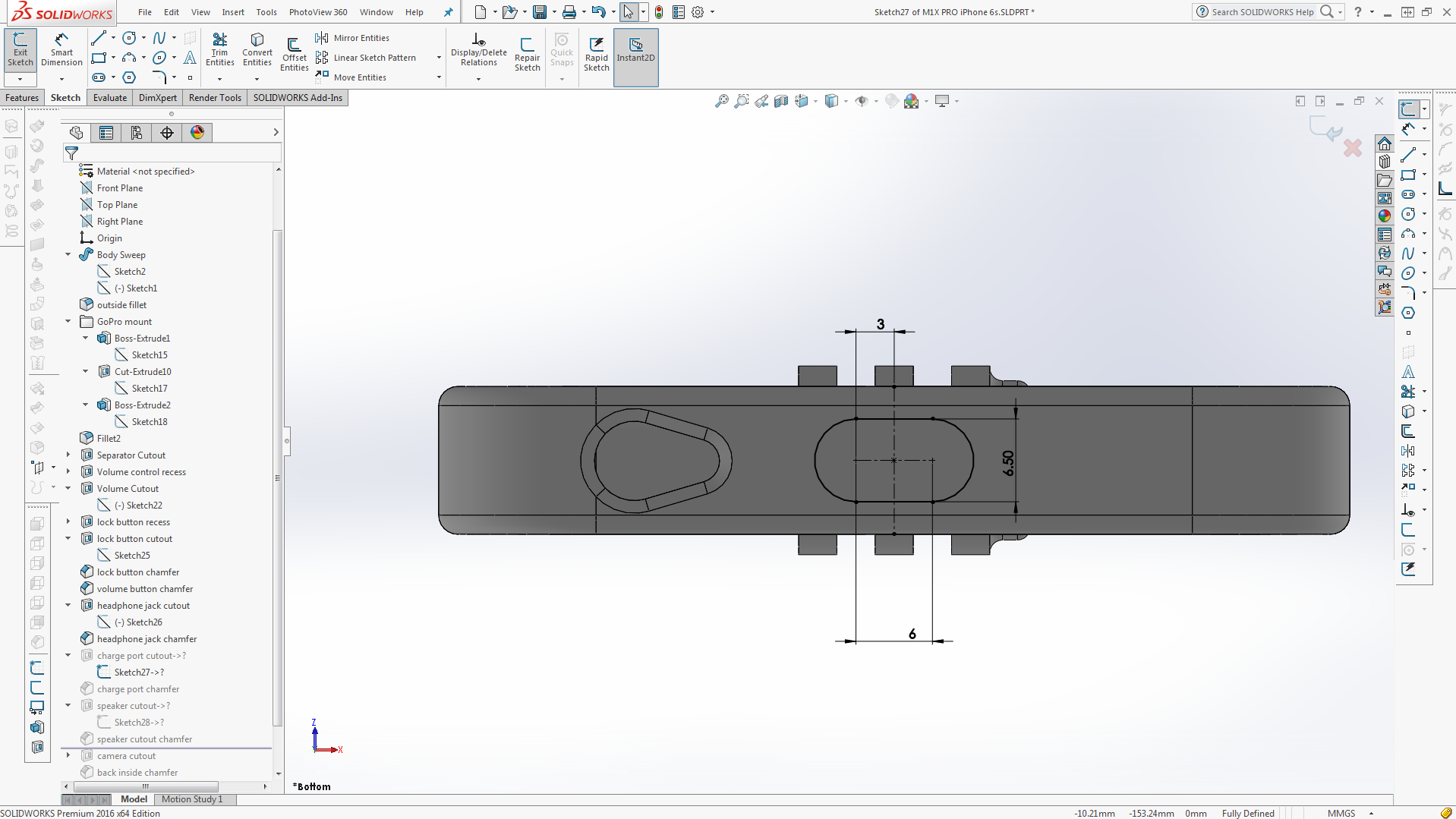Click the Rebuild traffic light icon

[x=659, y=12]
